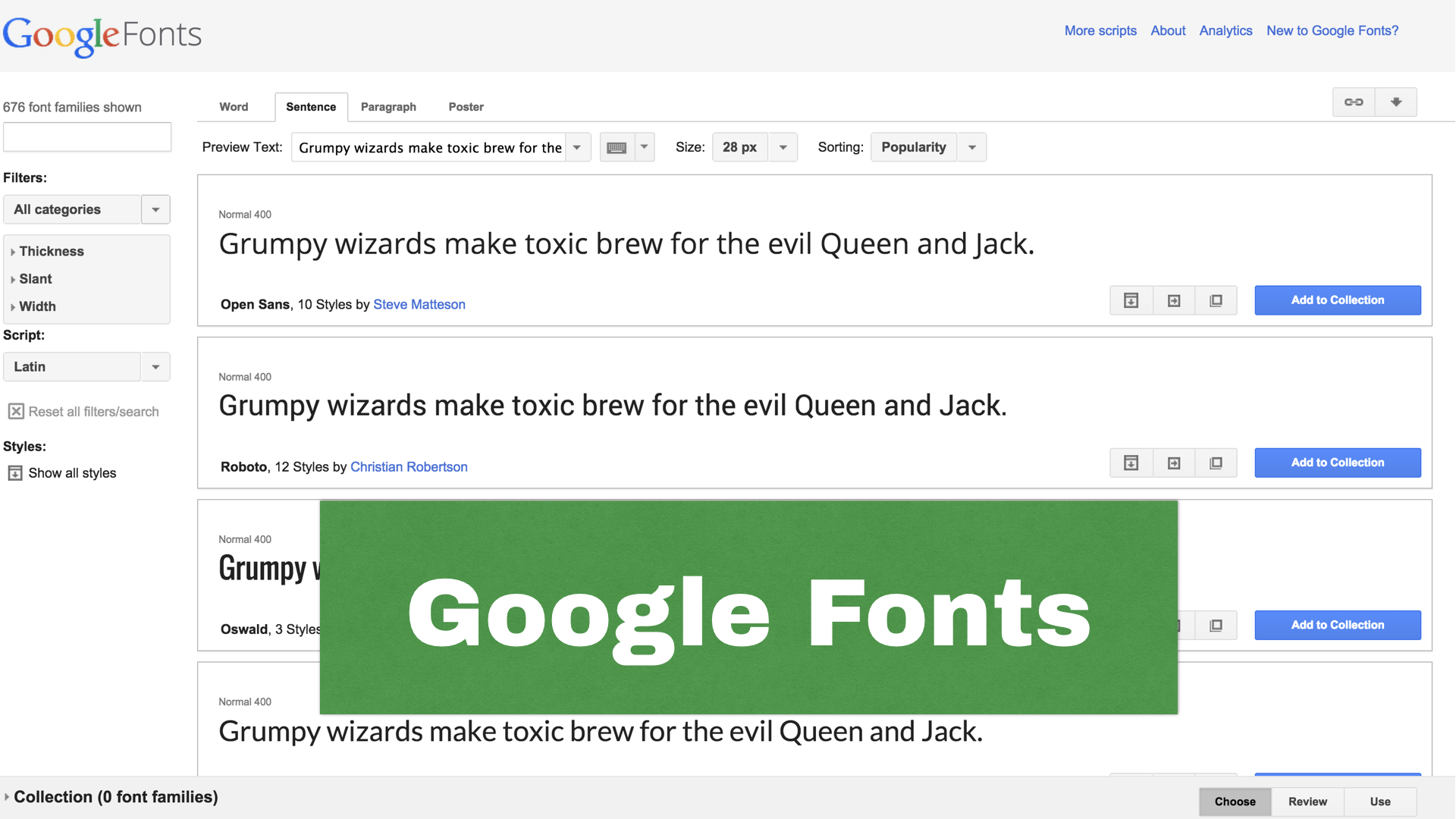
Task: Open the Sorting Popularity dropdown
Action: point(928,148)
